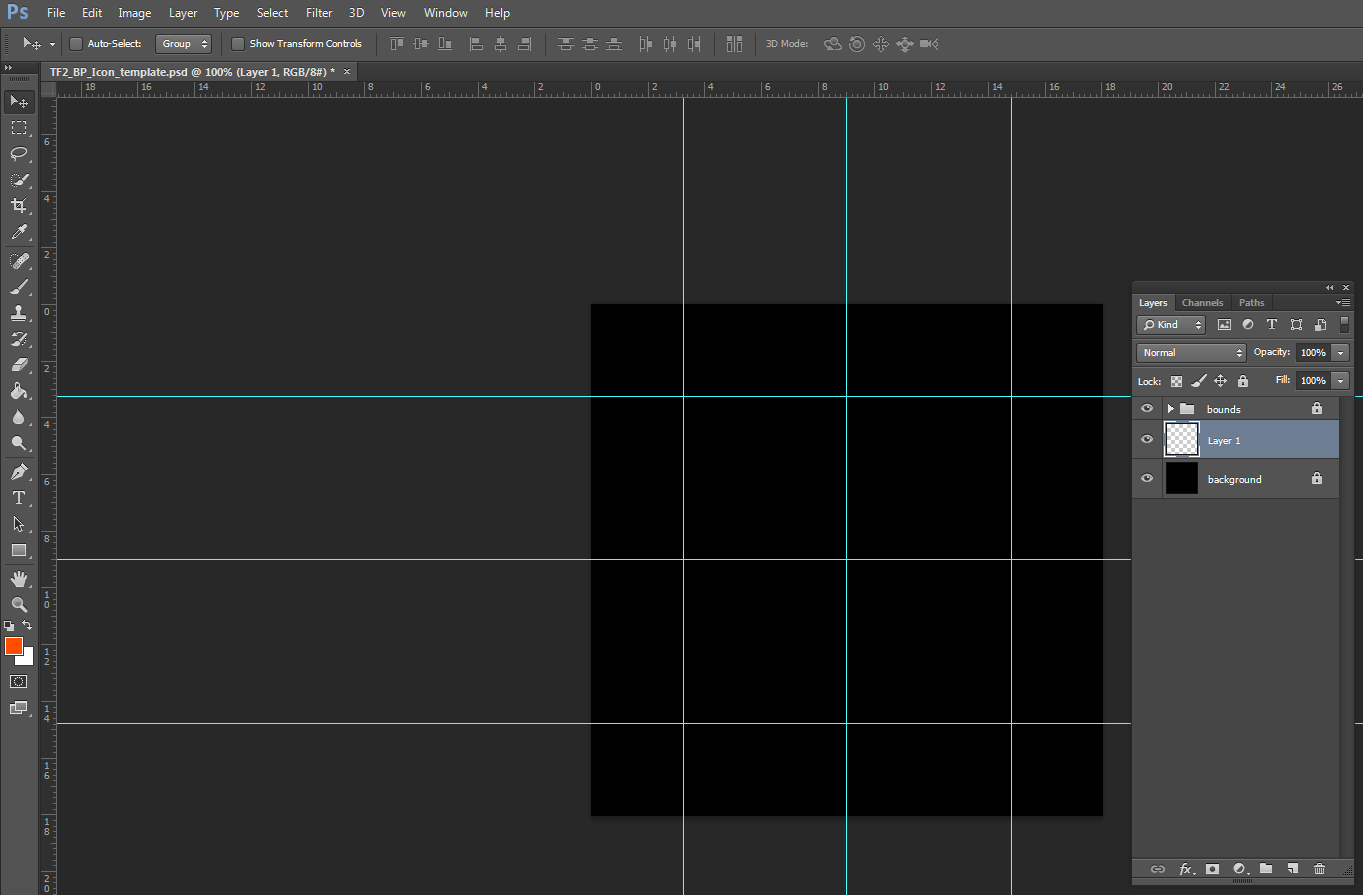Filter layers by pixel layers
This screenshot has height=895, width=1363.
pyautogui.click(x=1224, y=325)
